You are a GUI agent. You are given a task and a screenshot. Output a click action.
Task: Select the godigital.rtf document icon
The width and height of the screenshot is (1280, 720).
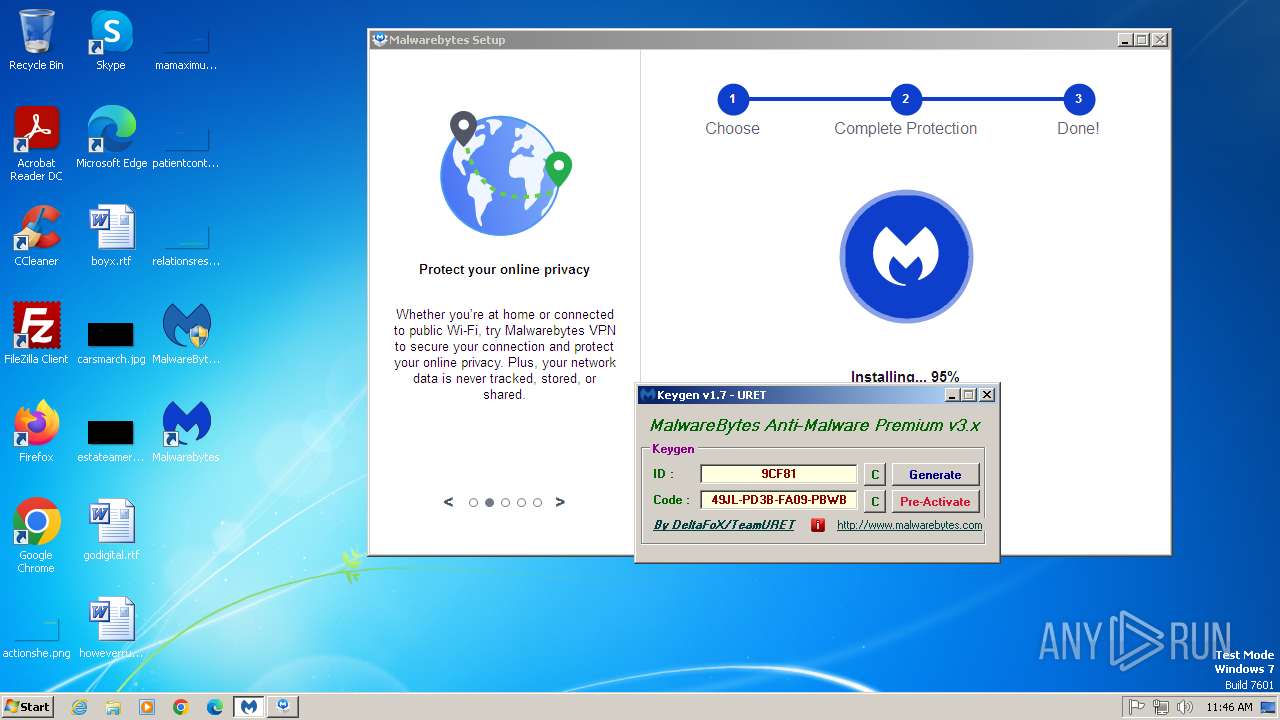point(111,530)
